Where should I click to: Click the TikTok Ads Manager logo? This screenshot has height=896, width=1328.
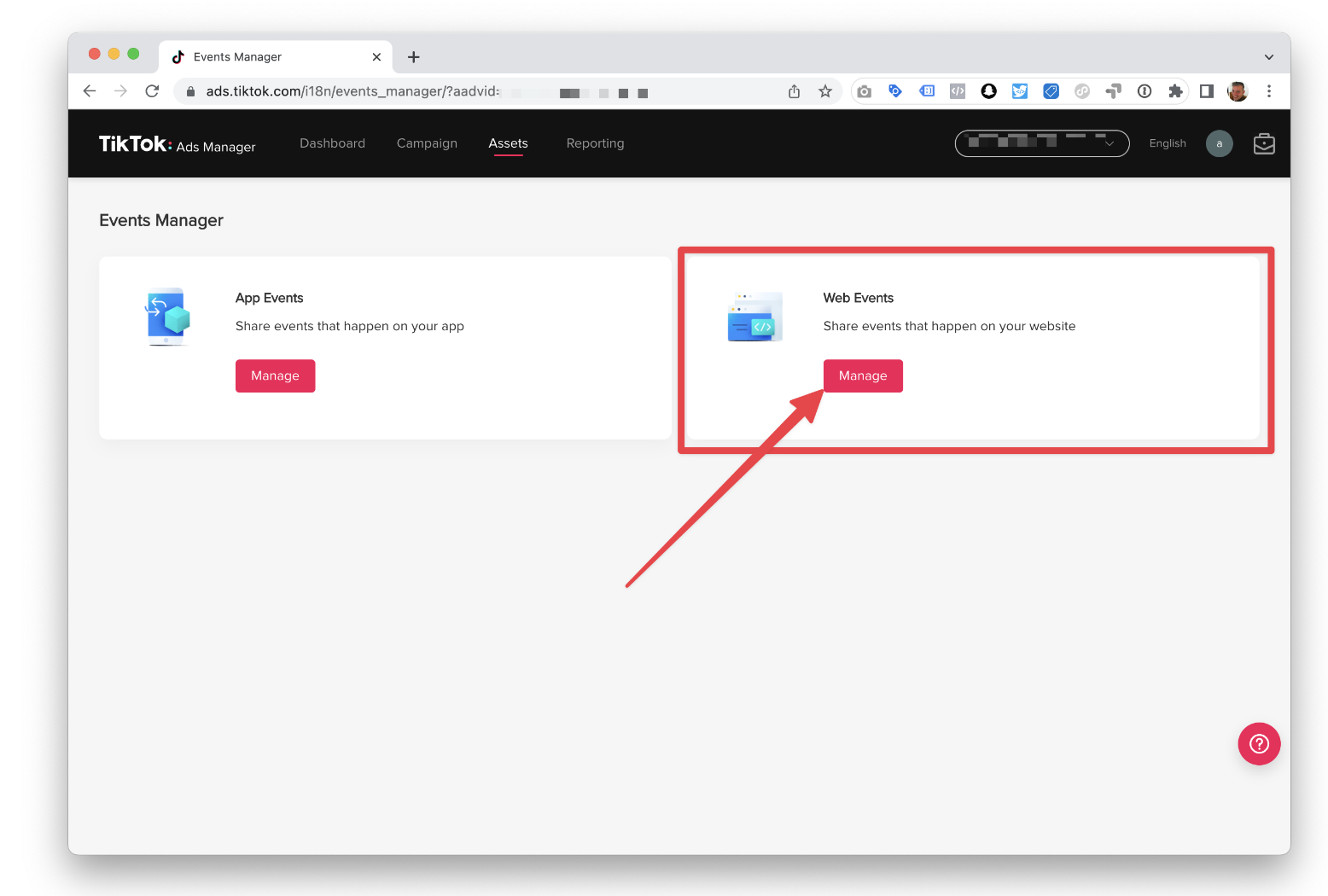[x=178, y=144]
